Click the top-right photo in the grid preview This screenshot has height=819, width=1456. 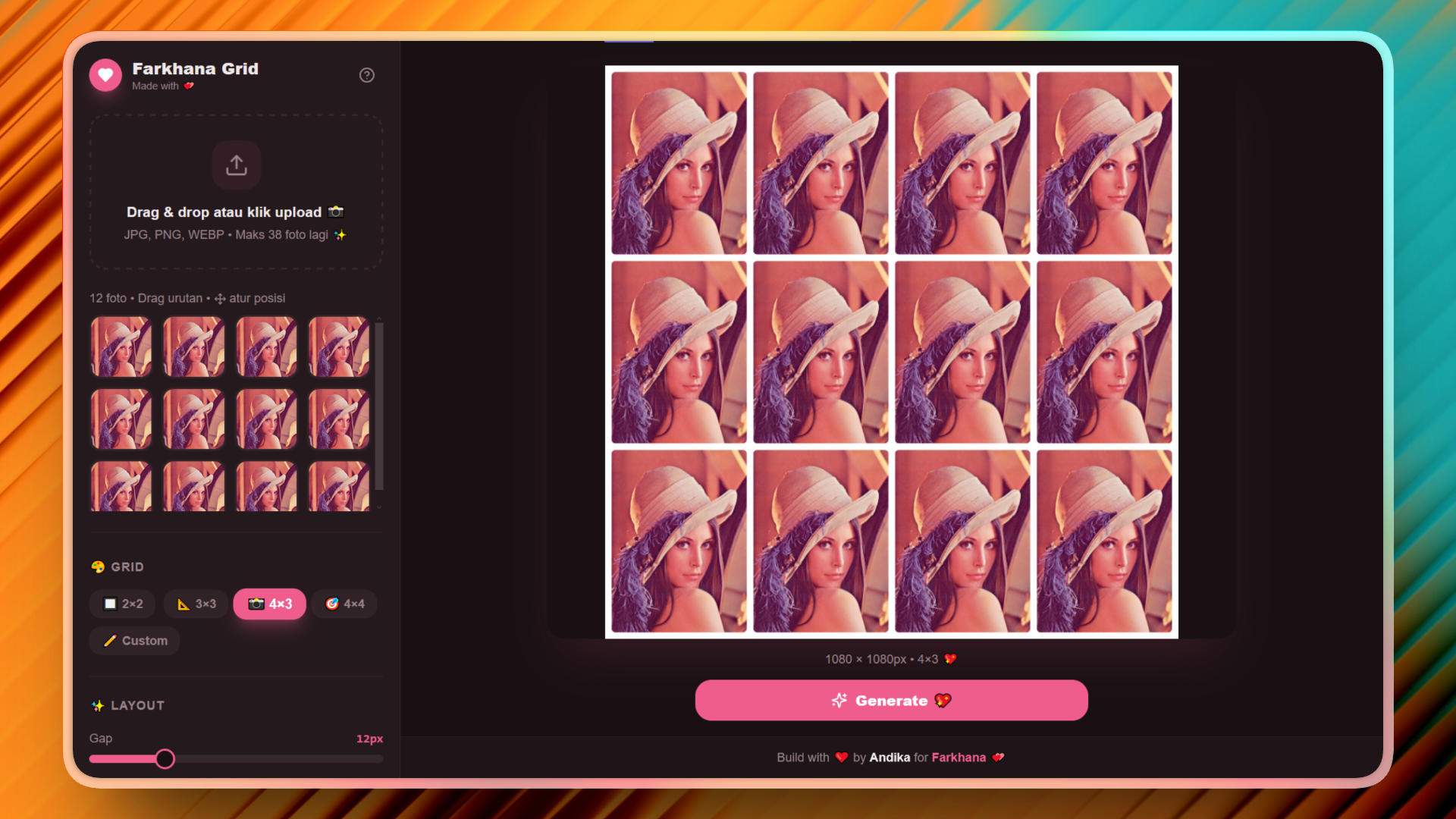1104,163
